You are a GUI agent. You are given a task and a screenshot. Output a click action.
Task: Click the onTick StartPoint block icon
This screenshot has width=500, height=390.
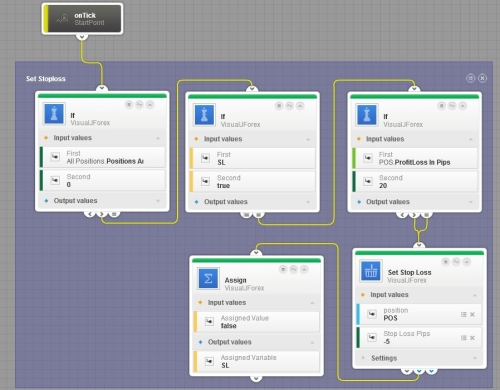pyautogui.click(x=62, y=19)
